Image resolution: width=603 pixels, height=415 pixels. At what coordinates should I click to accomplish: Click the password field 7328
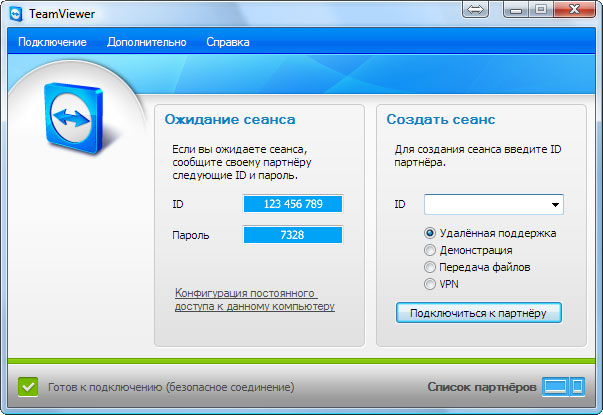tap(293, 235)
